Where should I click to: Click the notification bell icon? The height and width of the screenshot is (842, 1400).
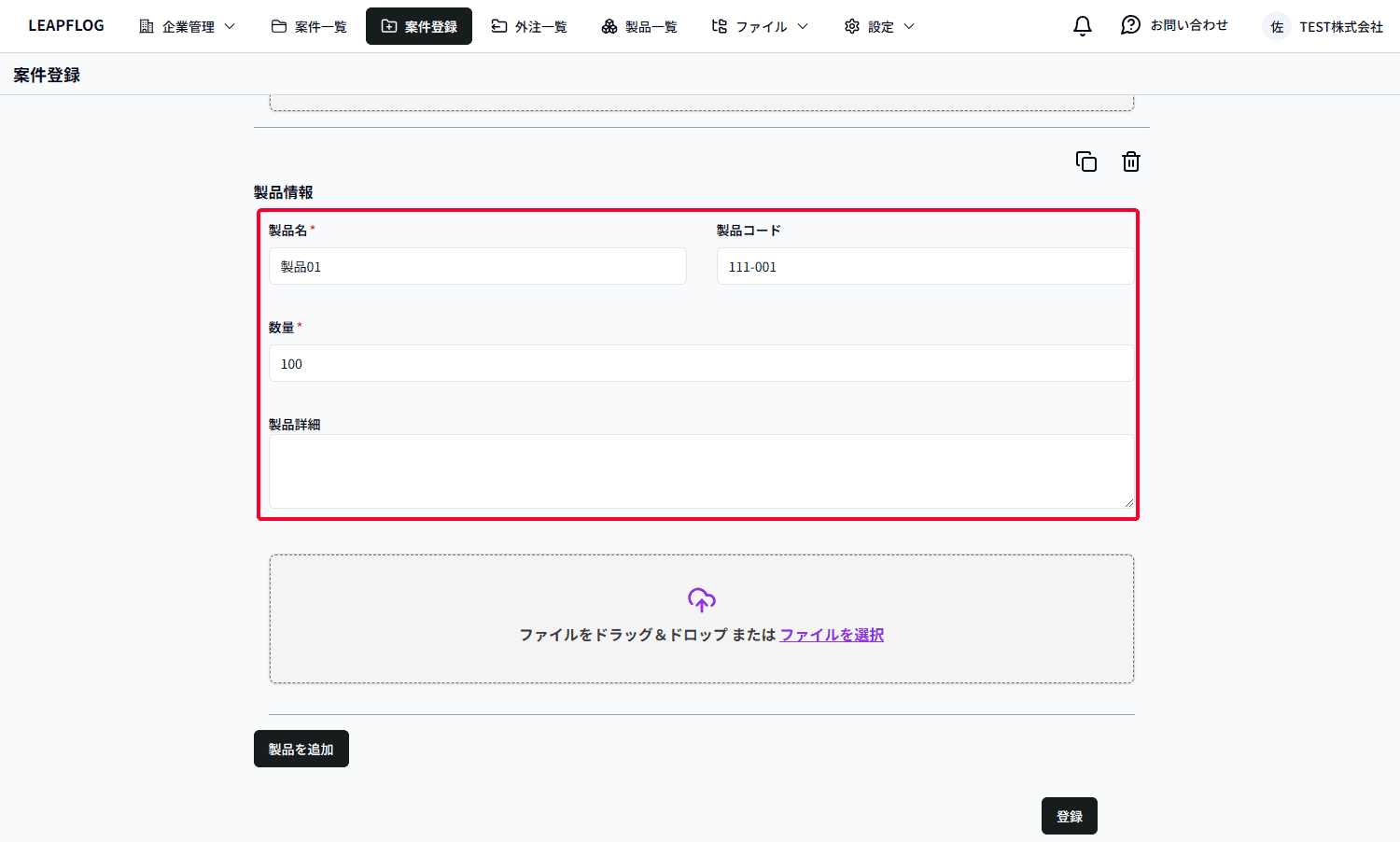[x=1082, y=26]
